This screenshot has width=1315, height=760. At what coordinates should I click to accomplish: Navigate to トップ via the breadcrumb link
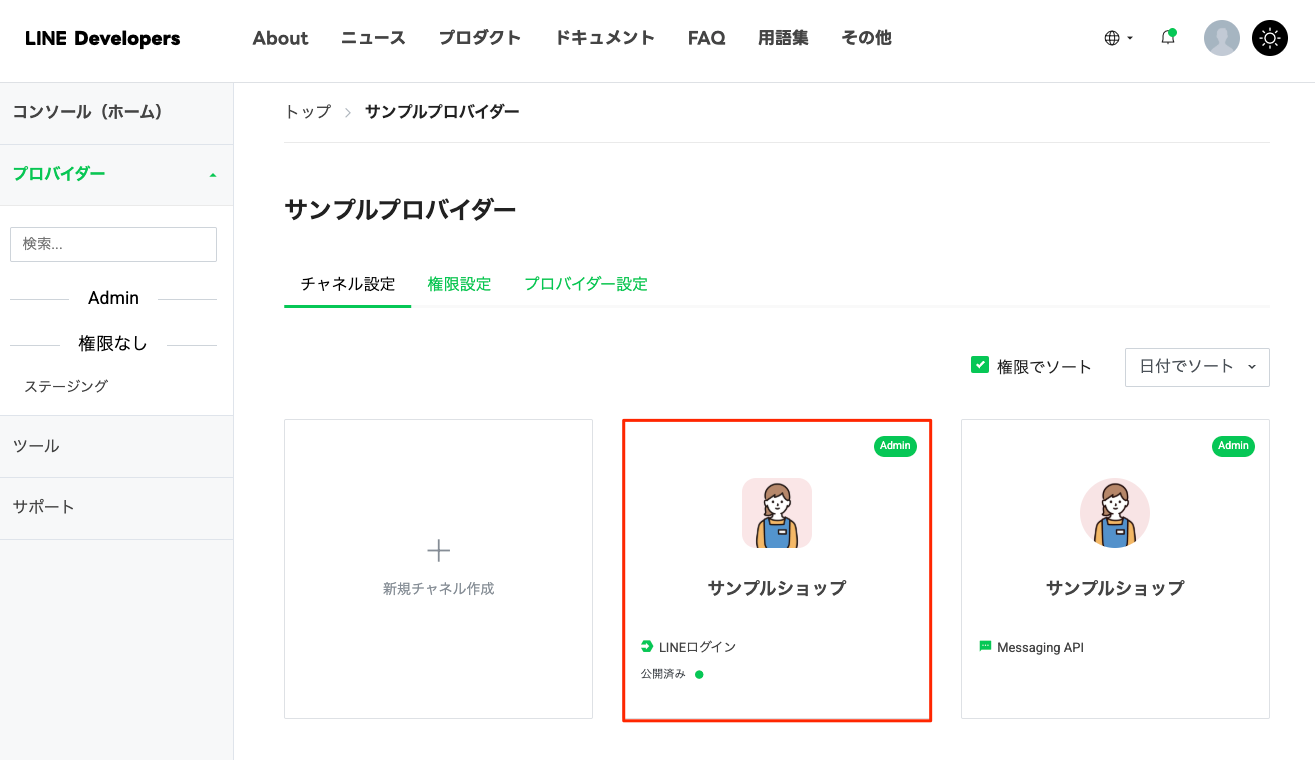tap(305, 112)
